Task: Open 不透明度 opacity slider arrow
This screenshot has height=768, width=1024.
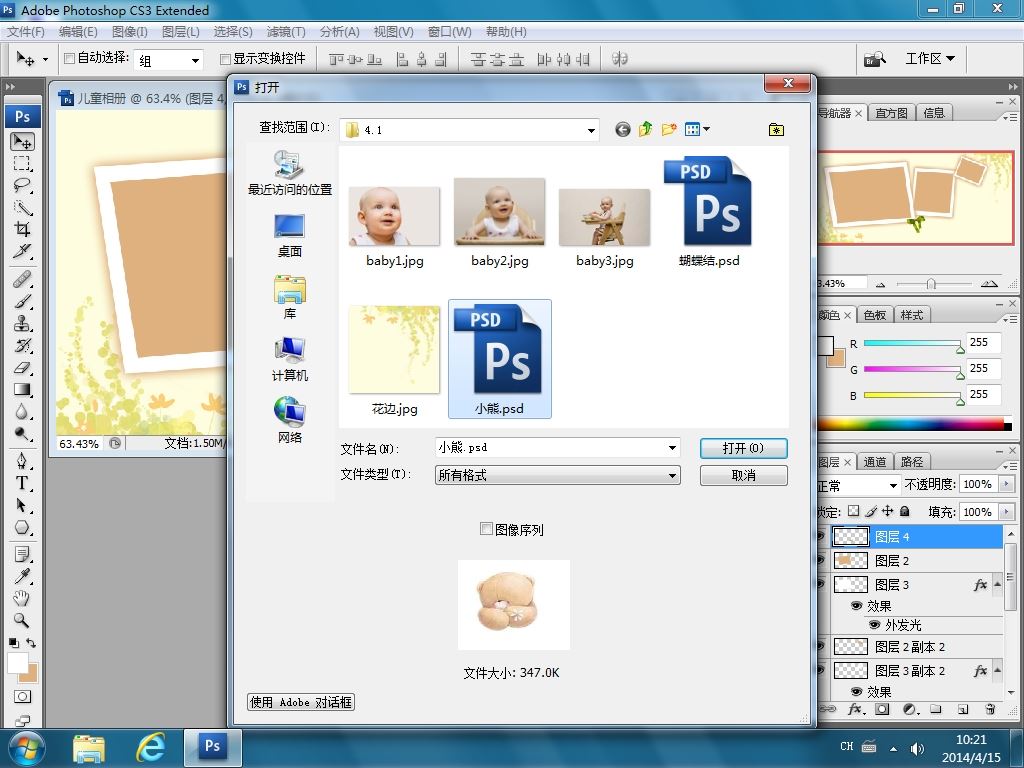Action: [1006, 484]
